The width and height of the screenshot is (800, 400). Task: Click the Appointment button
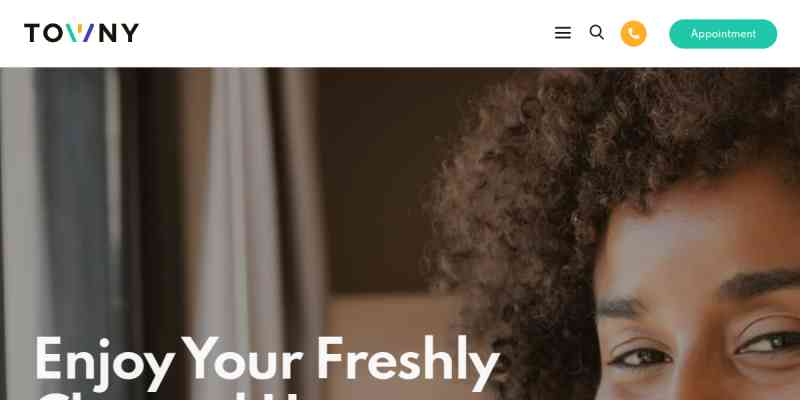[x=723, y=34]
